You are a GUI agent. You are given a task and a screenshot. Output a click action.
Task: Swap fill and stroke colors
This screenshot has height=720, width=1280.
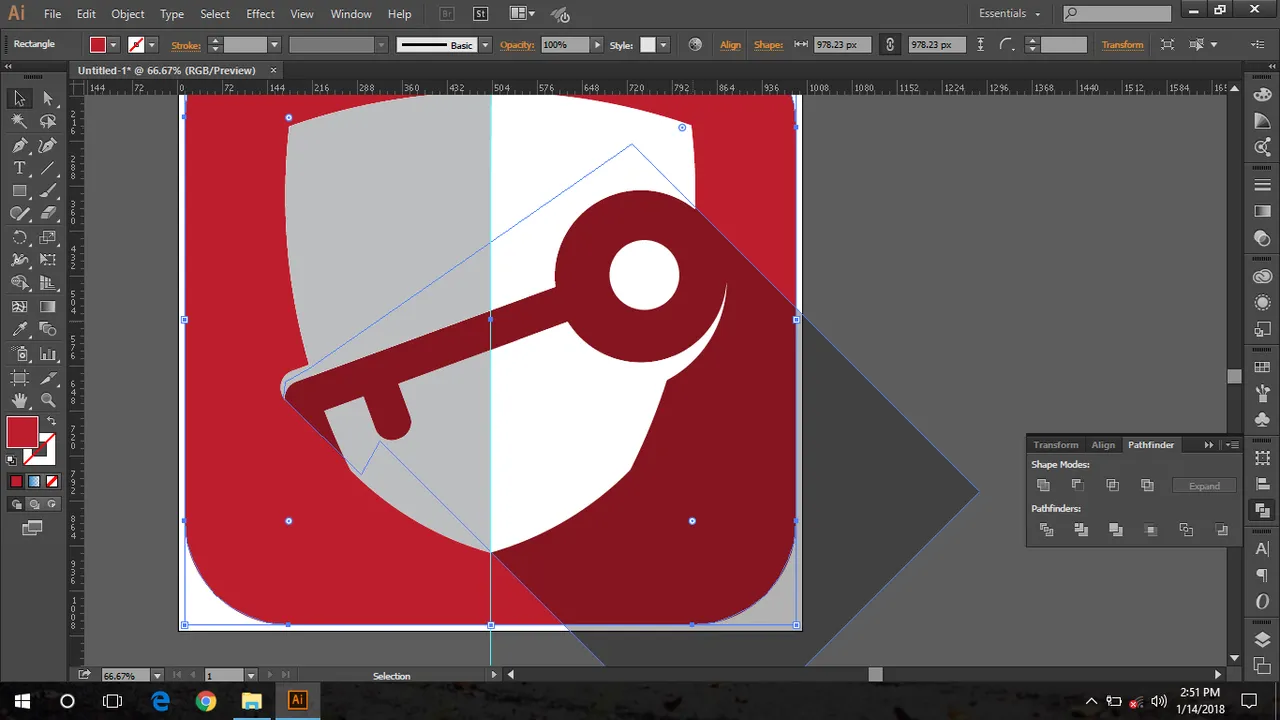(x=51, y=421)
